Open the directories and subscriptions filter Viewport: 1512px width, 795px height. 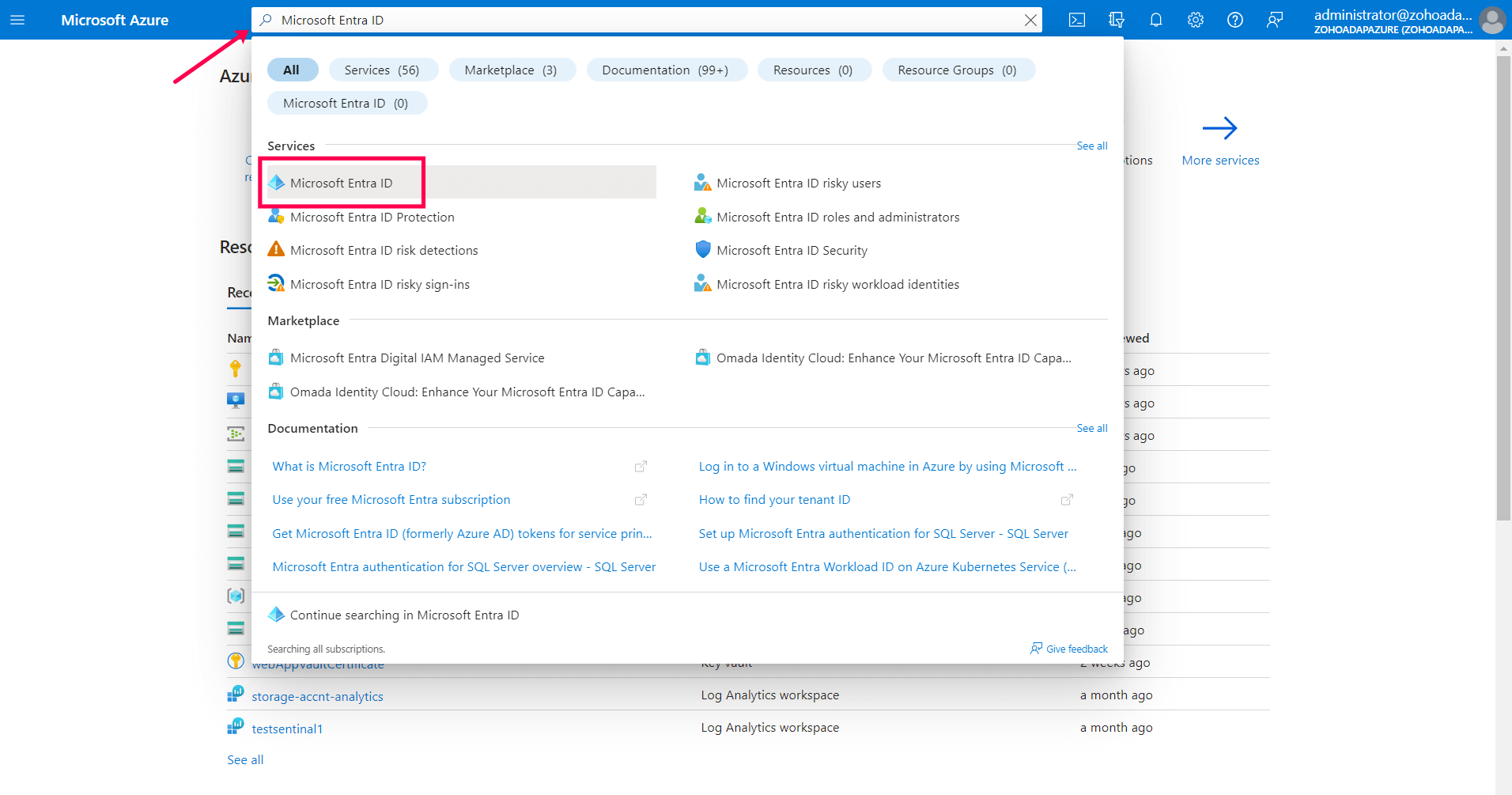[x=1116, y=20]
